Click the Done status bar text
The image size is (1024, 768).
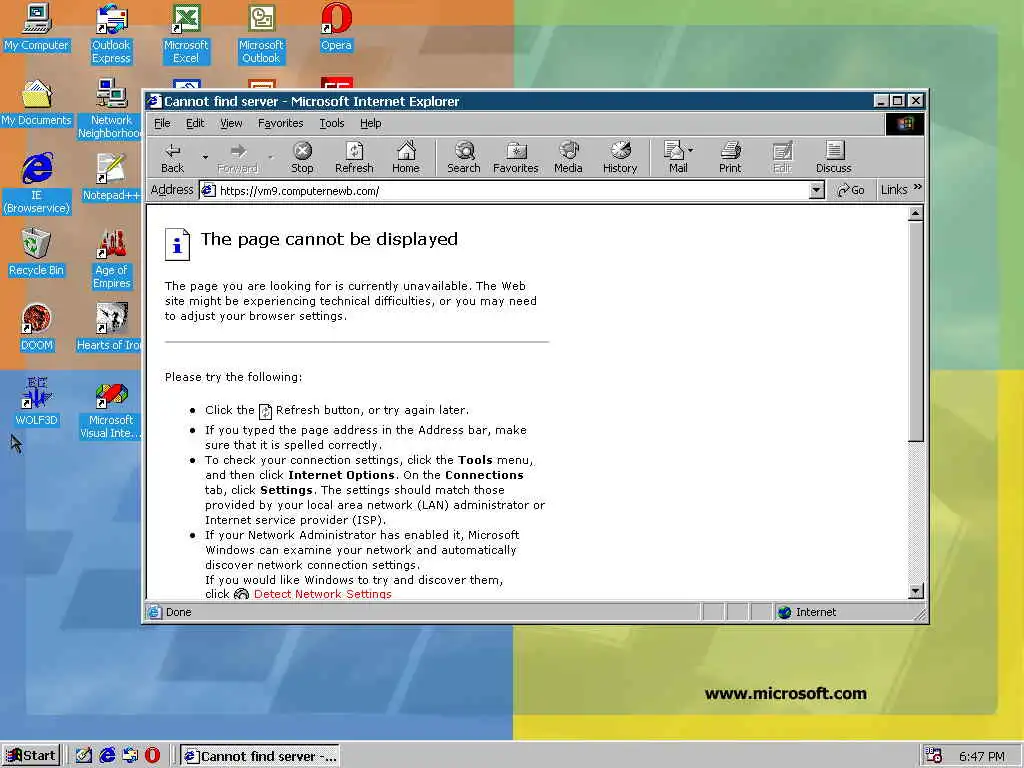point(178,612)
